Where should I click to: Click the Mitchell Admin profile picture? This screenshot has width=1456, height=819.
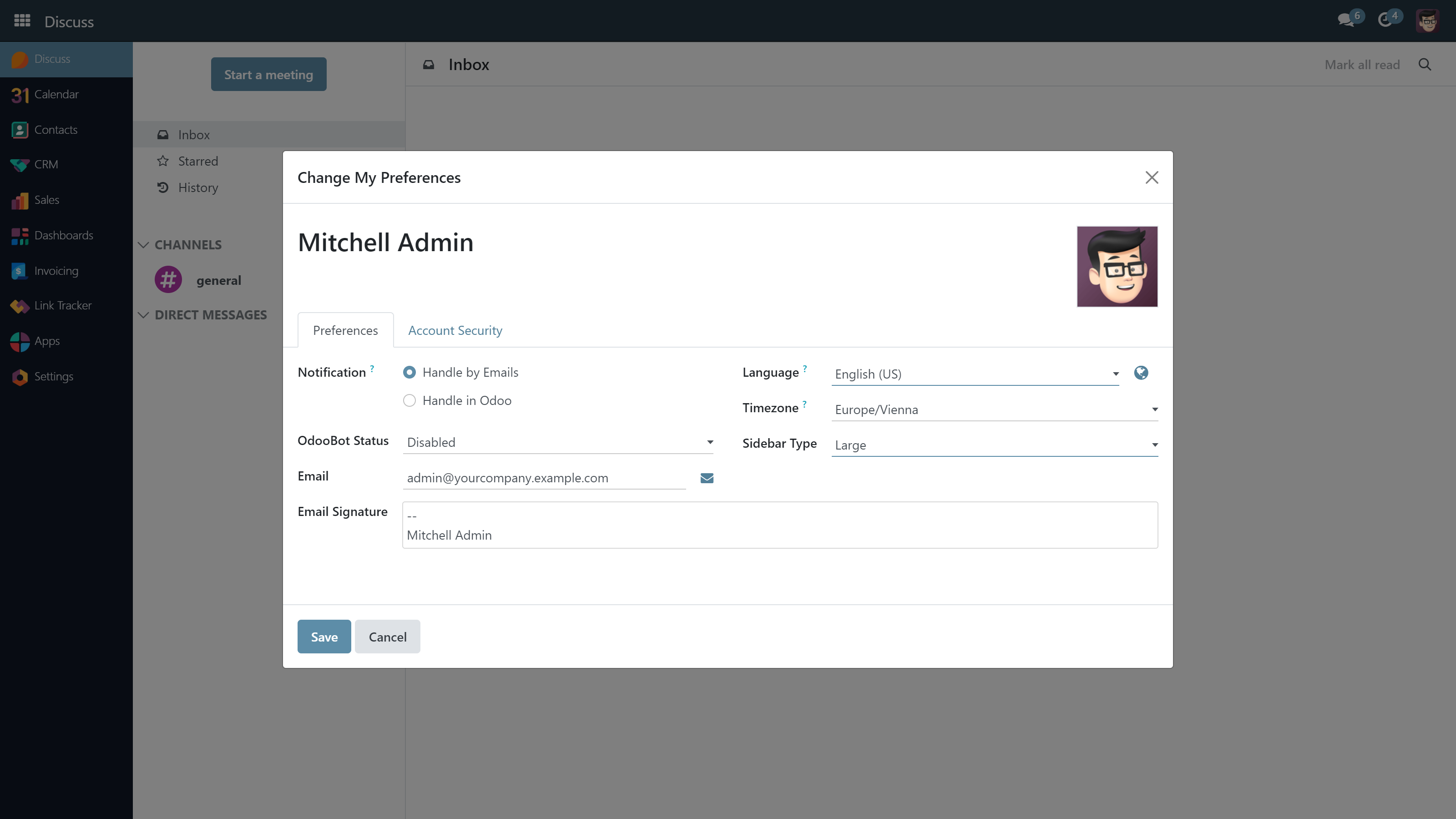1117,267
